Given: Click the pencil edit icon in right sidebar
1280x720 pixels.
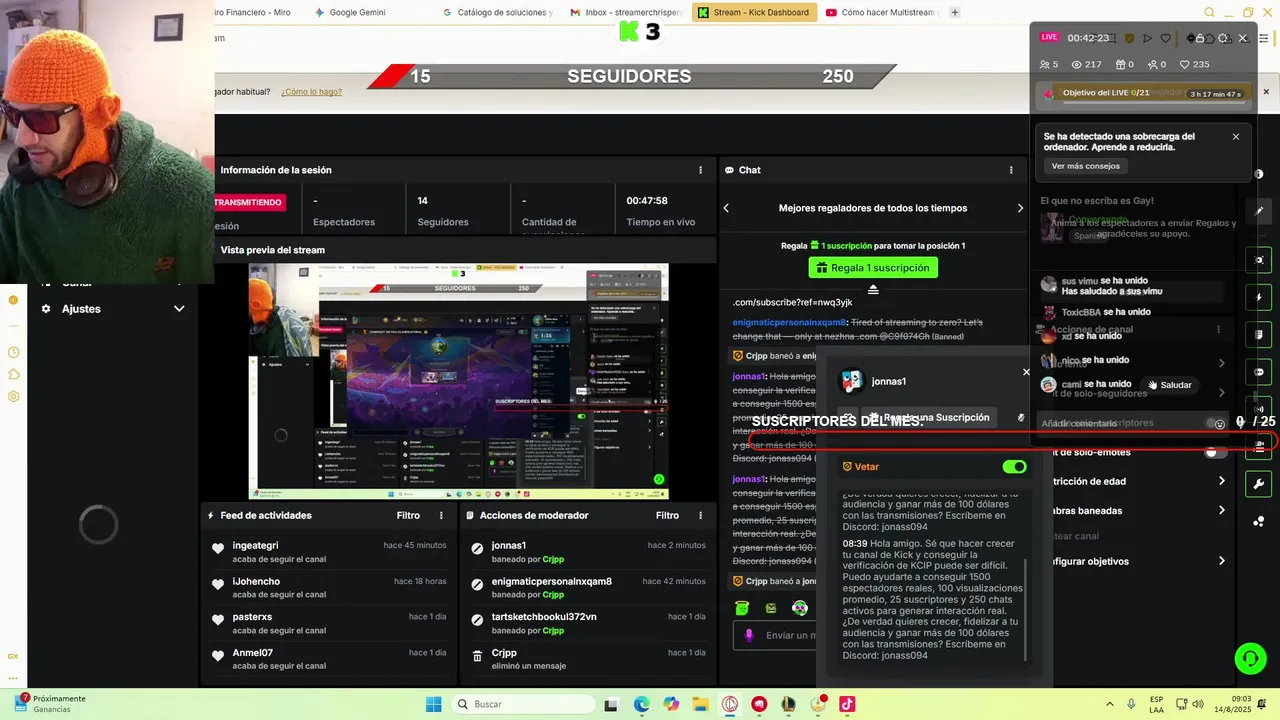Looking at the screenshot, I should (1259, 211).
